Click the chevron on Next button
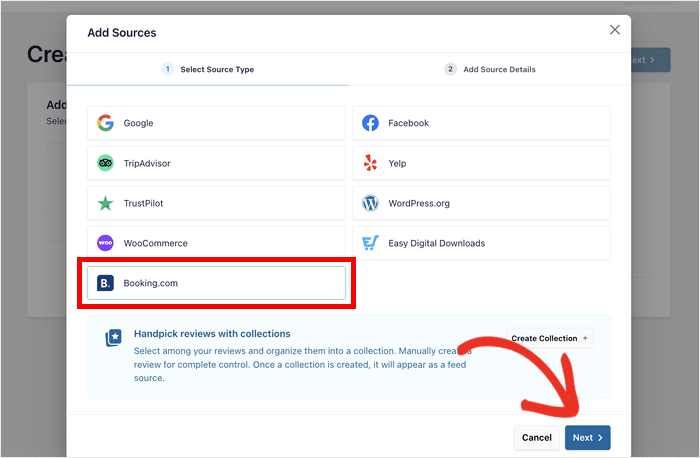This screenshot has height=458, width=700. (600, 438)
